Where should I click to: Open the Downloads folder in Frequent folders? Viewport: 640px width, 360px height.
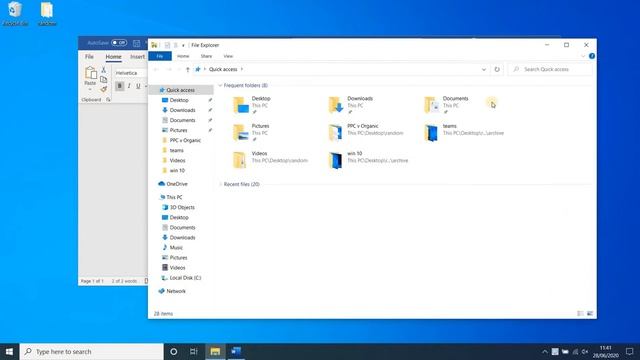350,105
